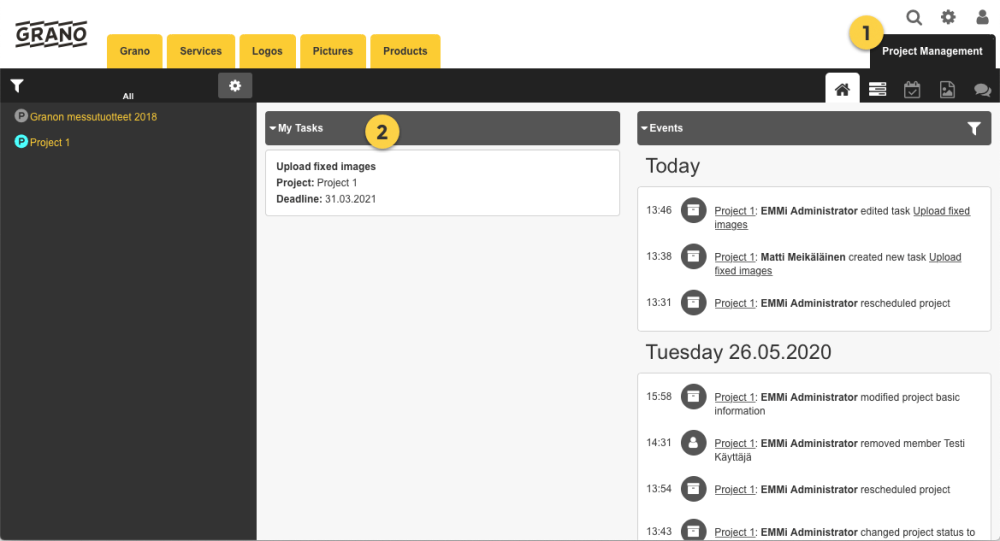The width and height of the screenshot is (1000, 541).
Task: Open sidebar settings gear button
Action: pyautogui.click(x=235, y=86)
